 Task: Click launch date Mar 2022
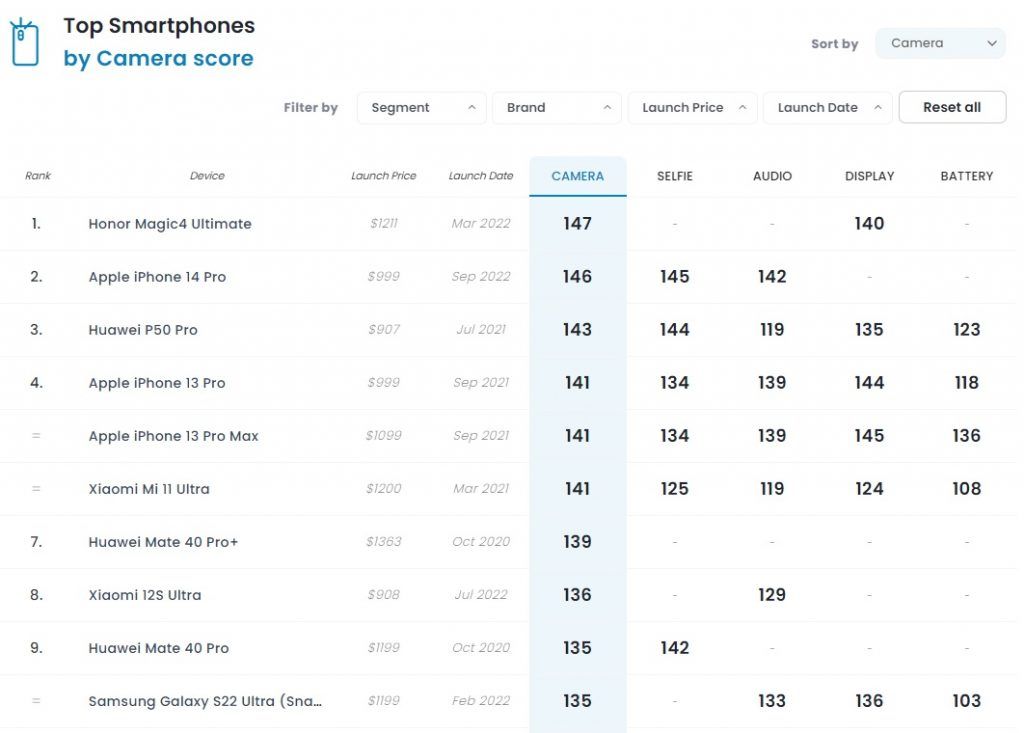(481, 223)
